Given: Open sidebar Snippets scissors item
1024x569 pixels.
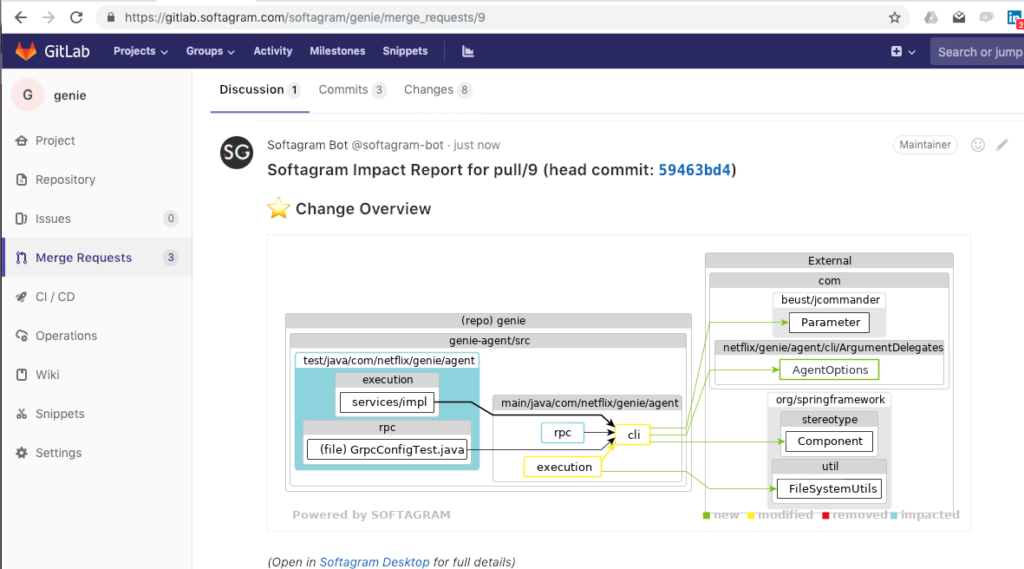Looking at the screenshot, I should click(x=98, y=414).
